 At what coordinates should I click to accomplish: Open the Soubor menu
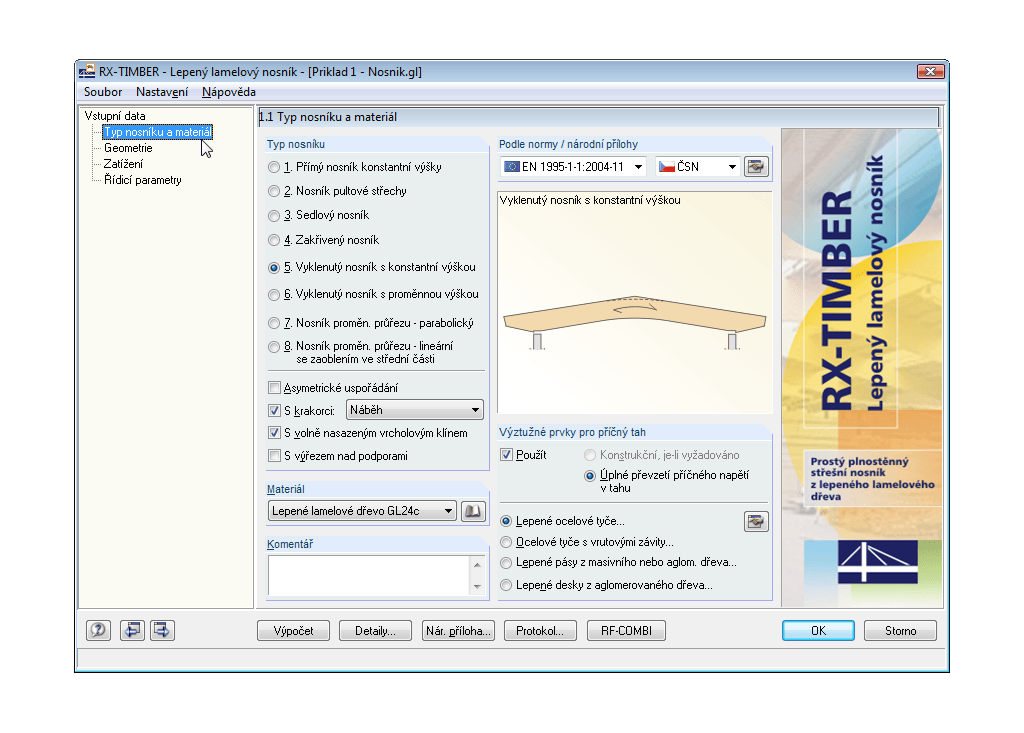click(102, 91)
